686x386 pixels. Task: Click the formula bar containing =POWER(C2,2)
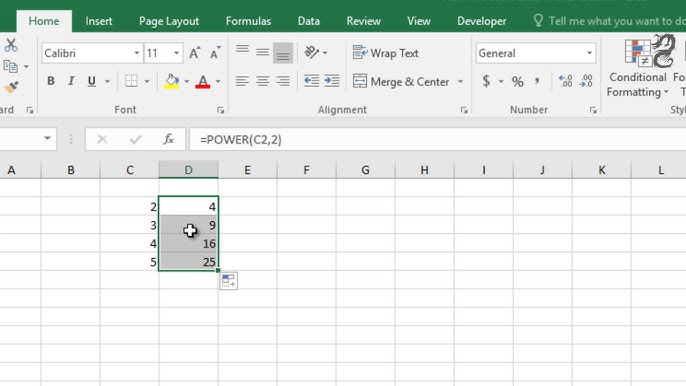click(438, 140)
